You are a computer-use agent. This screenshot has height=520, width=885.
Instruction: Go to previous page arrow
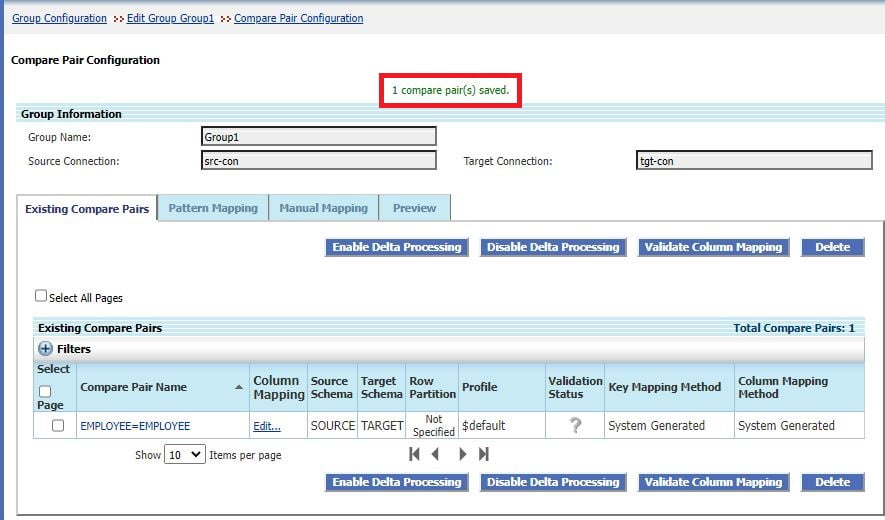[435, 454]
